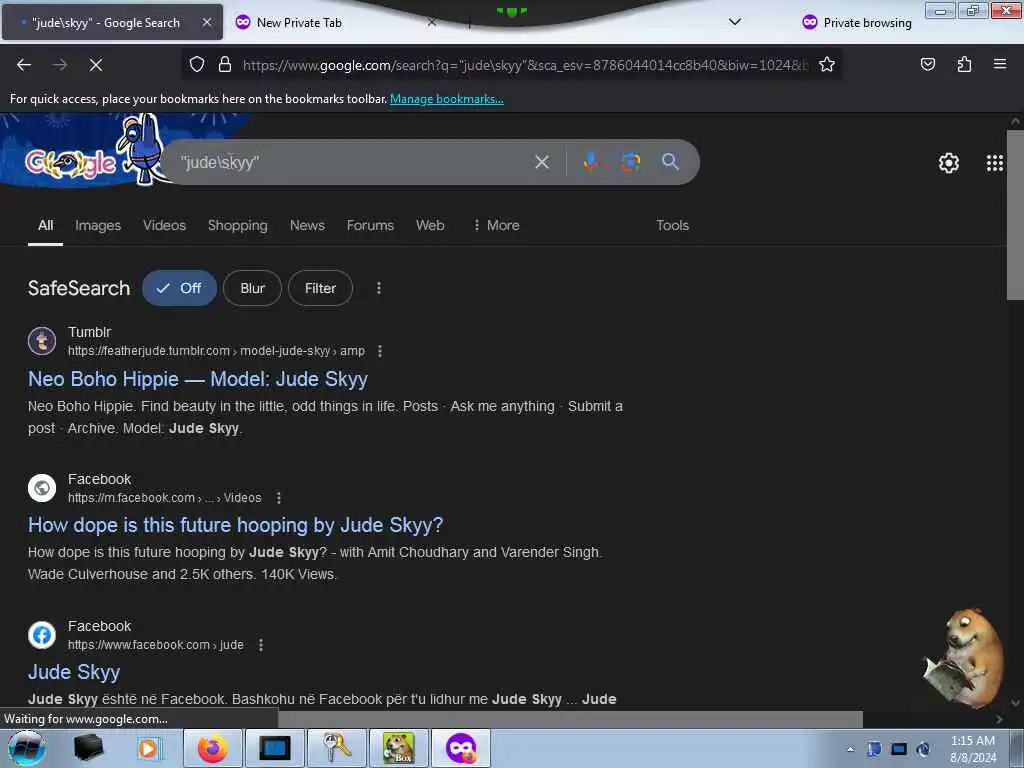Click Manage bookmarks link
Image resolution: width=1024 pixels, height=768 pixels.
[447, 99]
